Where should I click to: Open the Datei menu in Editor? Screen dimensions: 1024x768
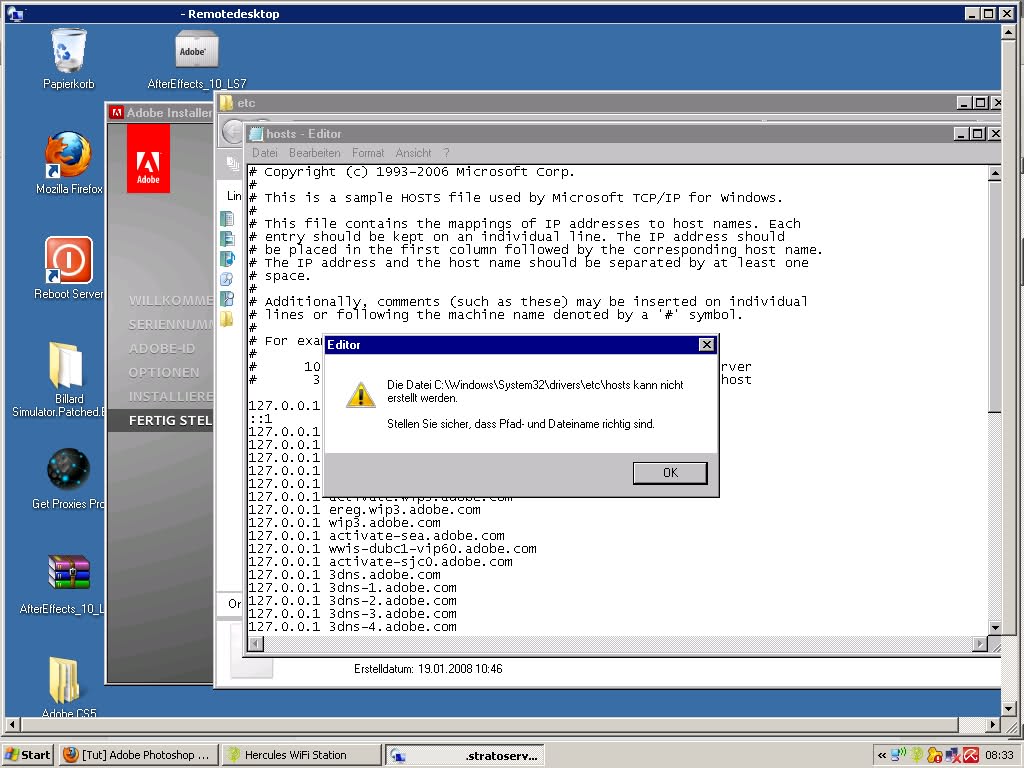point(265,153)
